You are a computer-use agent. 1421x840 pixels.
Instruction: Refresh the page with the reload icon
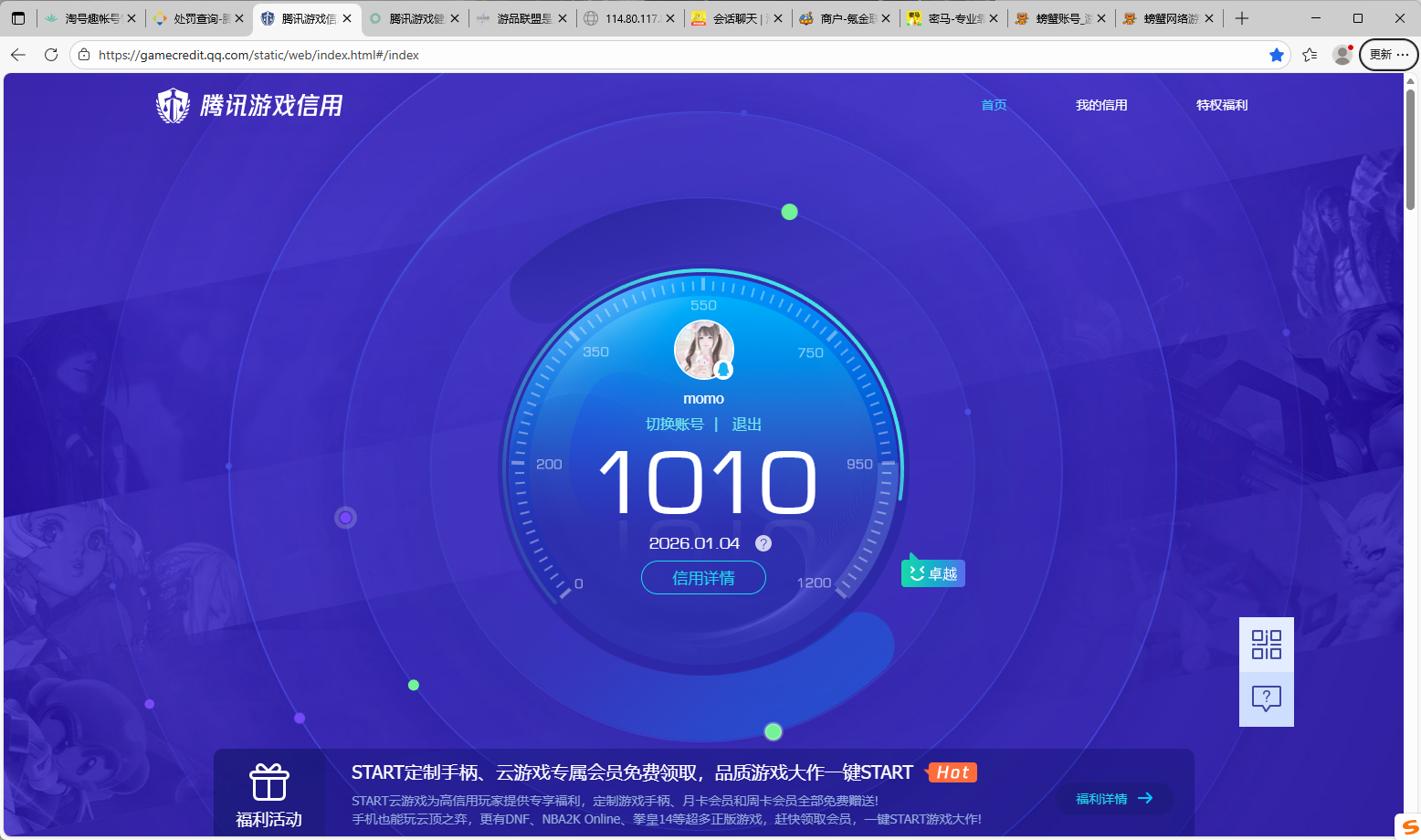51,55
